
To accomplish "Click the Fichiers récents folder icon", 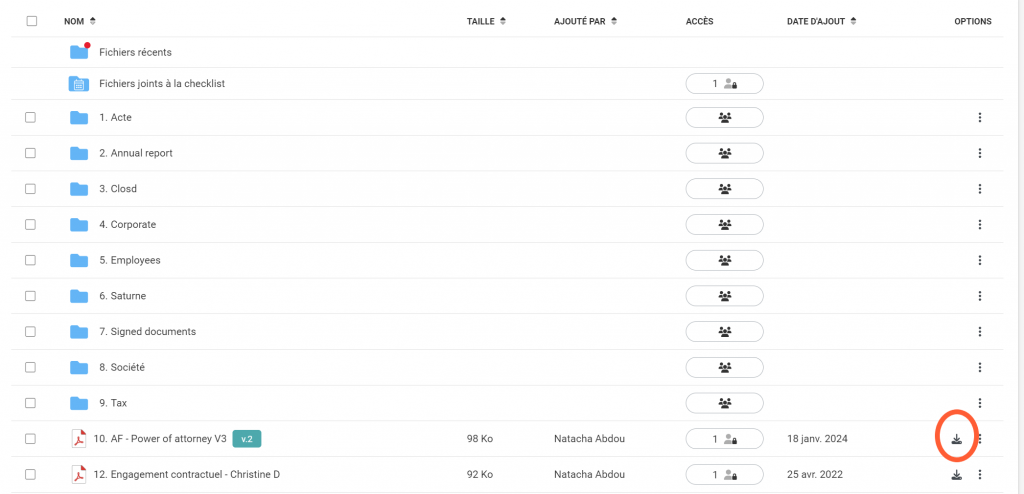I will pyautogui.click(x=79, y=52).
